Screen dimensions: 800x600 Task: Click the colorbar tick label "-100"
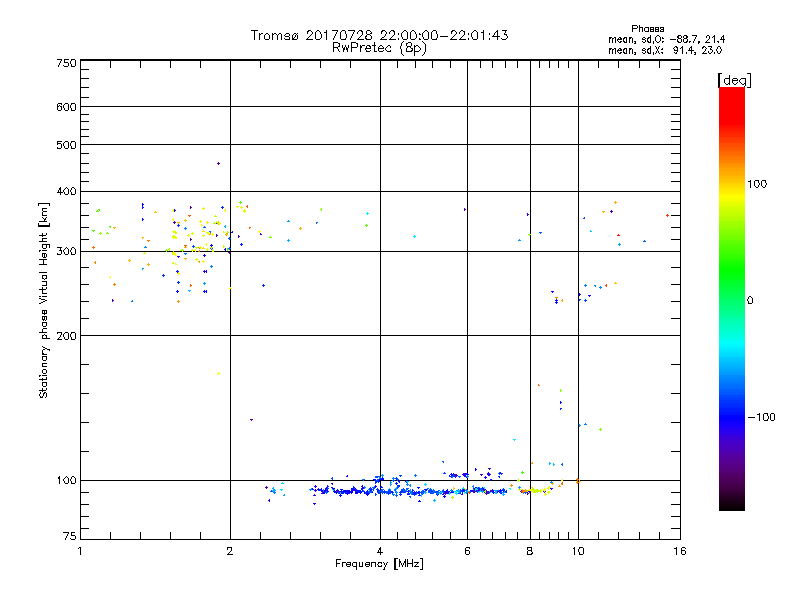(x=761, y=417)
